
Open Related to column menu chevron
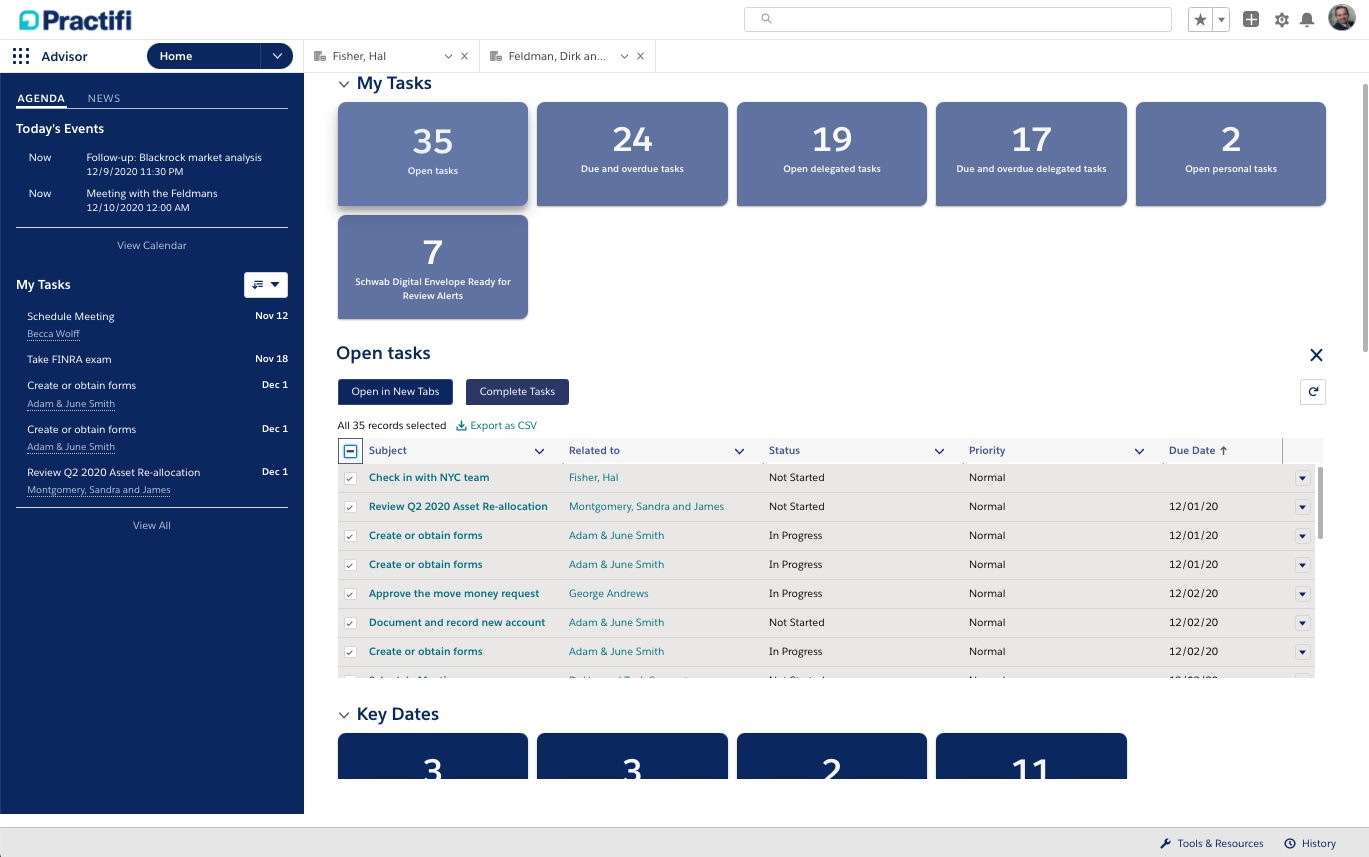point(740,451)
